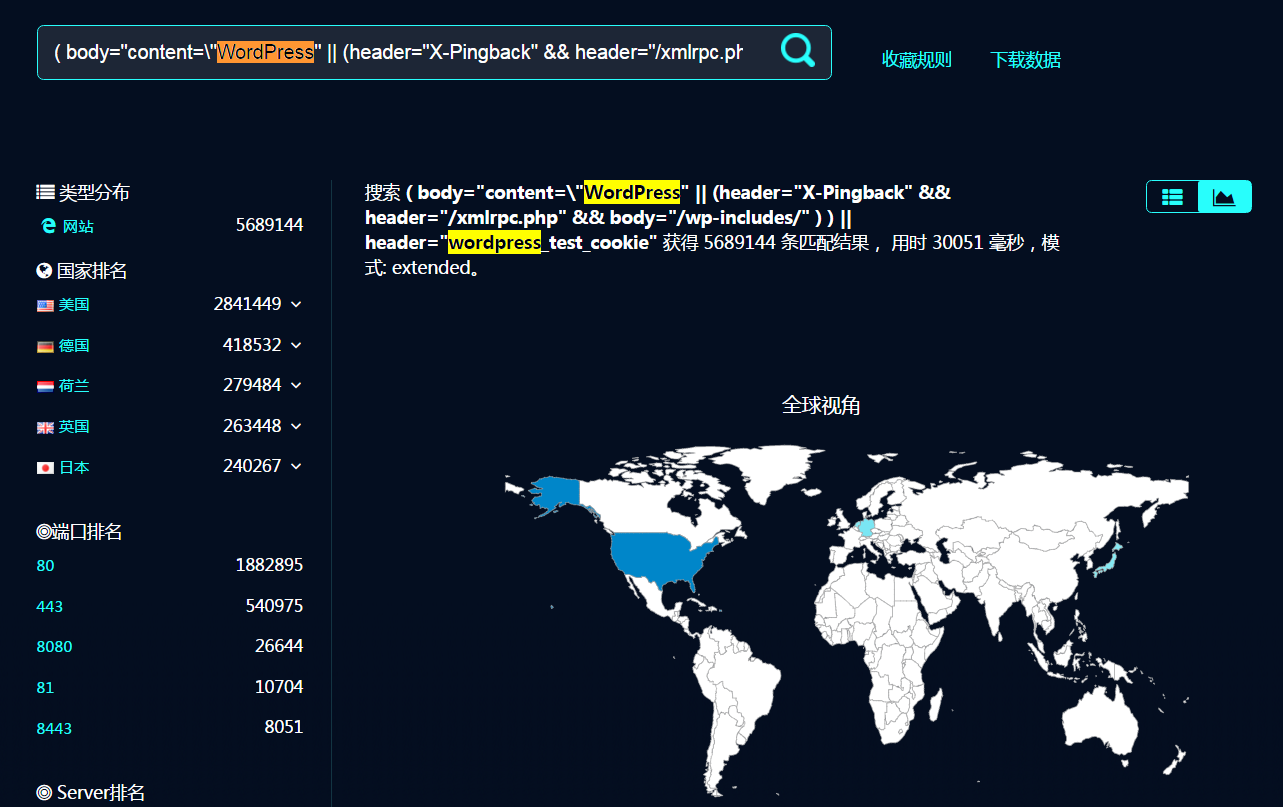This screenshot has height=807, width=1283.
Task: Expand the 日本 country row chevron
Action: point(296,466)
